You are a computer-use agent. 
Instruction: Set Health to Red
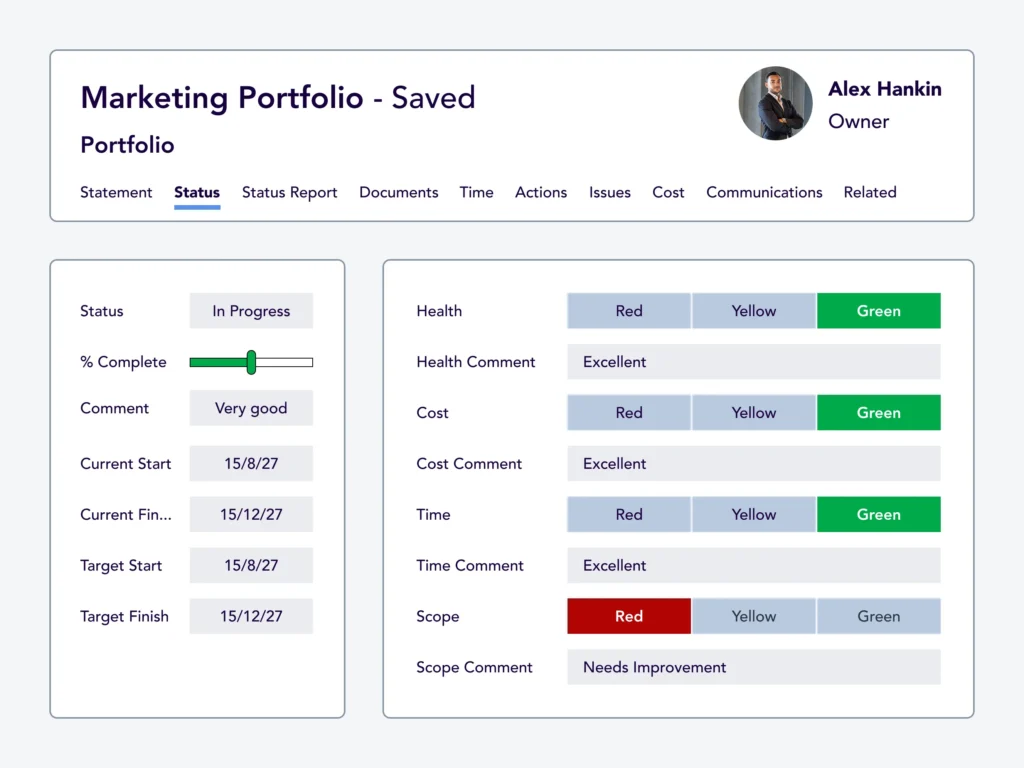point(629,311)
